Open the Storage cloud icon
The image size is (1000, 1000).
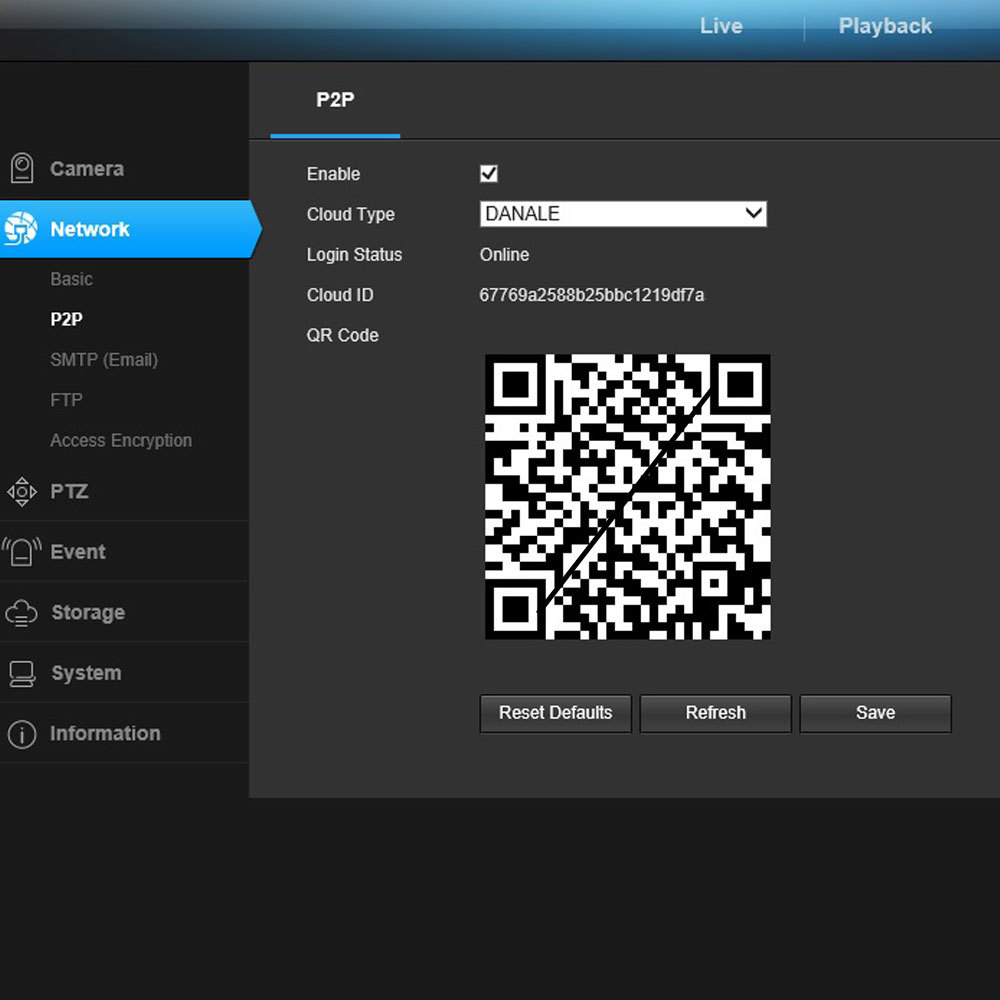[21, 613]
